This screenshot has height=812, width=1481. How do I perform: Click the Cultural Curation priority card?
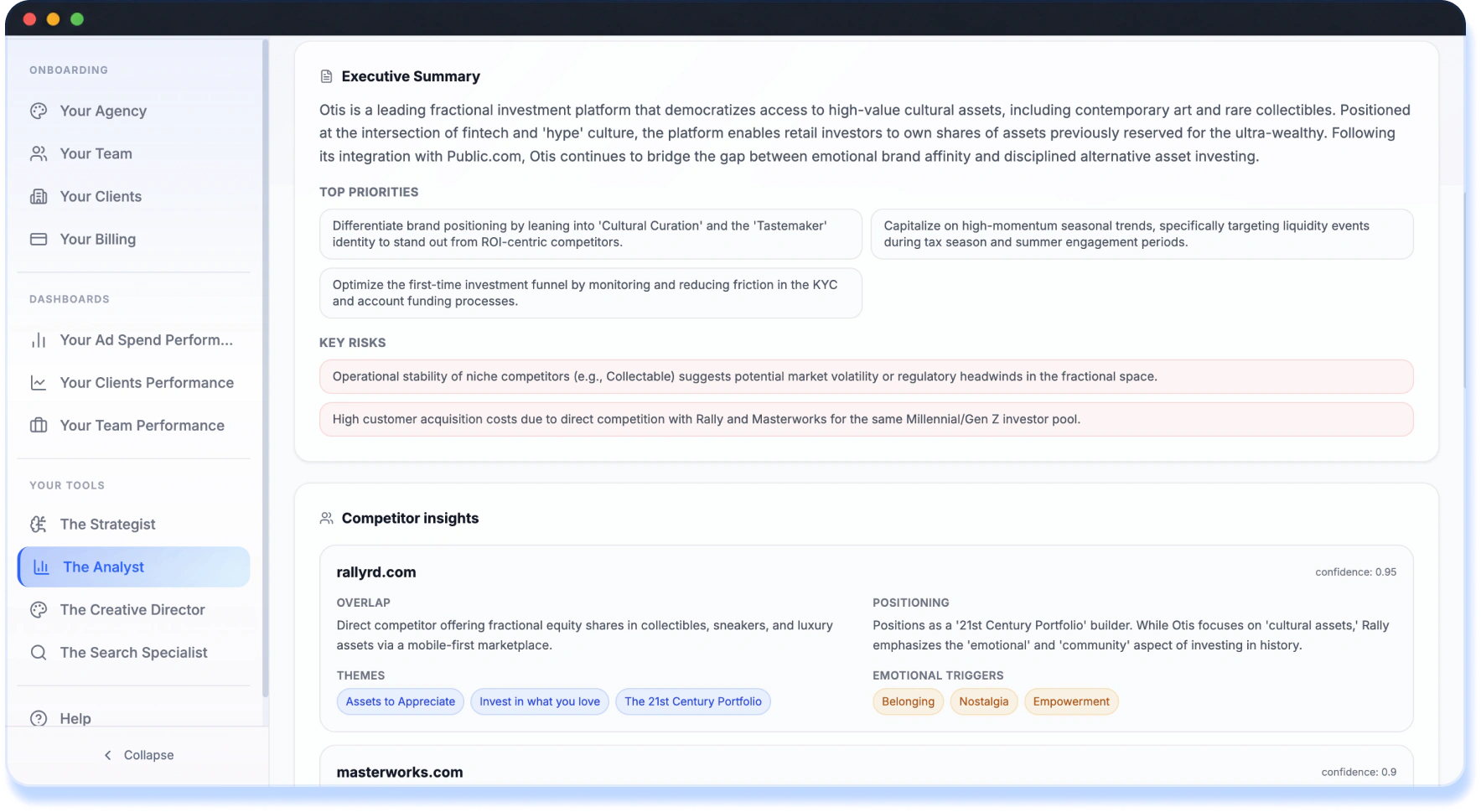(590, 234)
